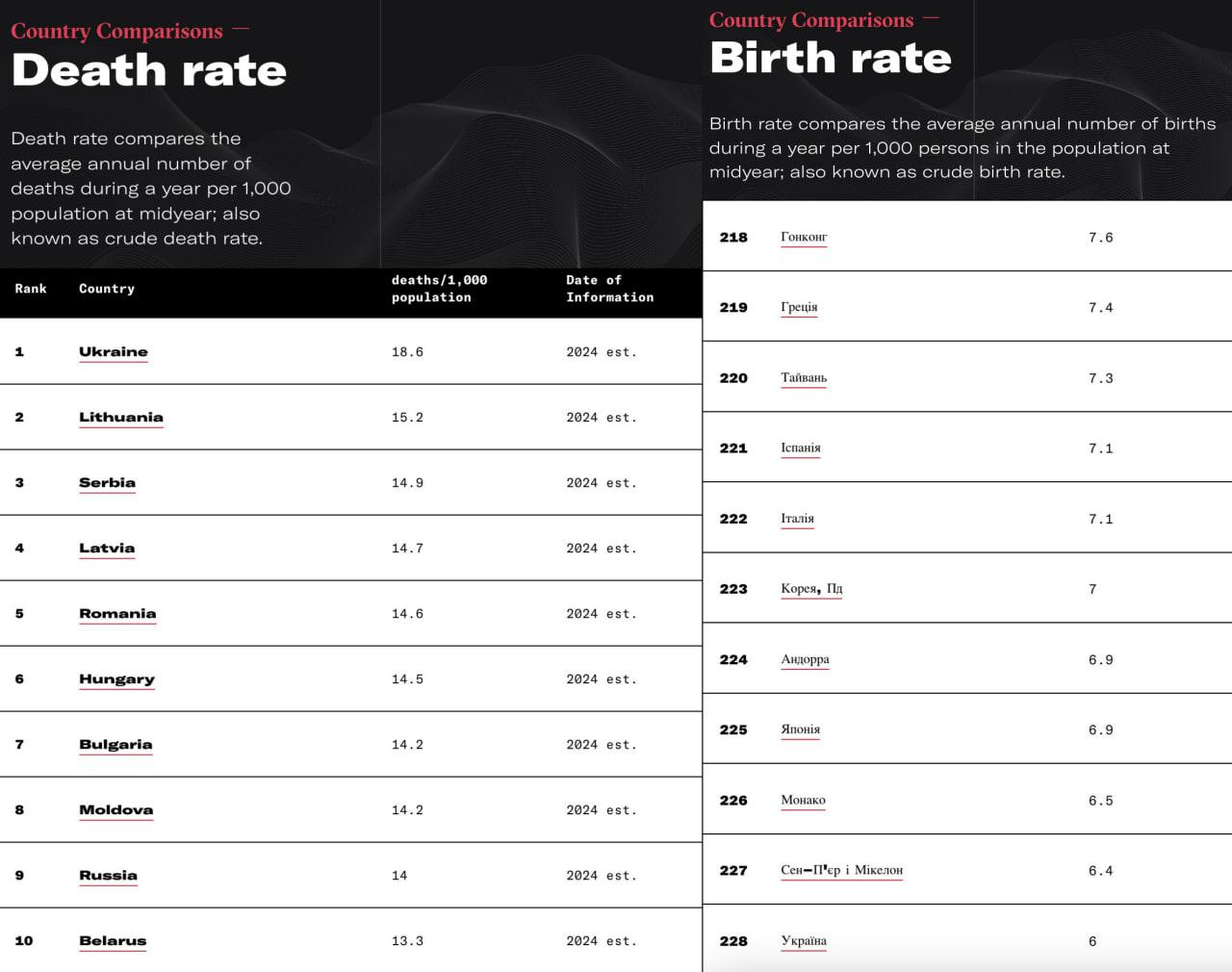Open the Belarus country link
The image size is (1232, 972).
click(113, 941)
